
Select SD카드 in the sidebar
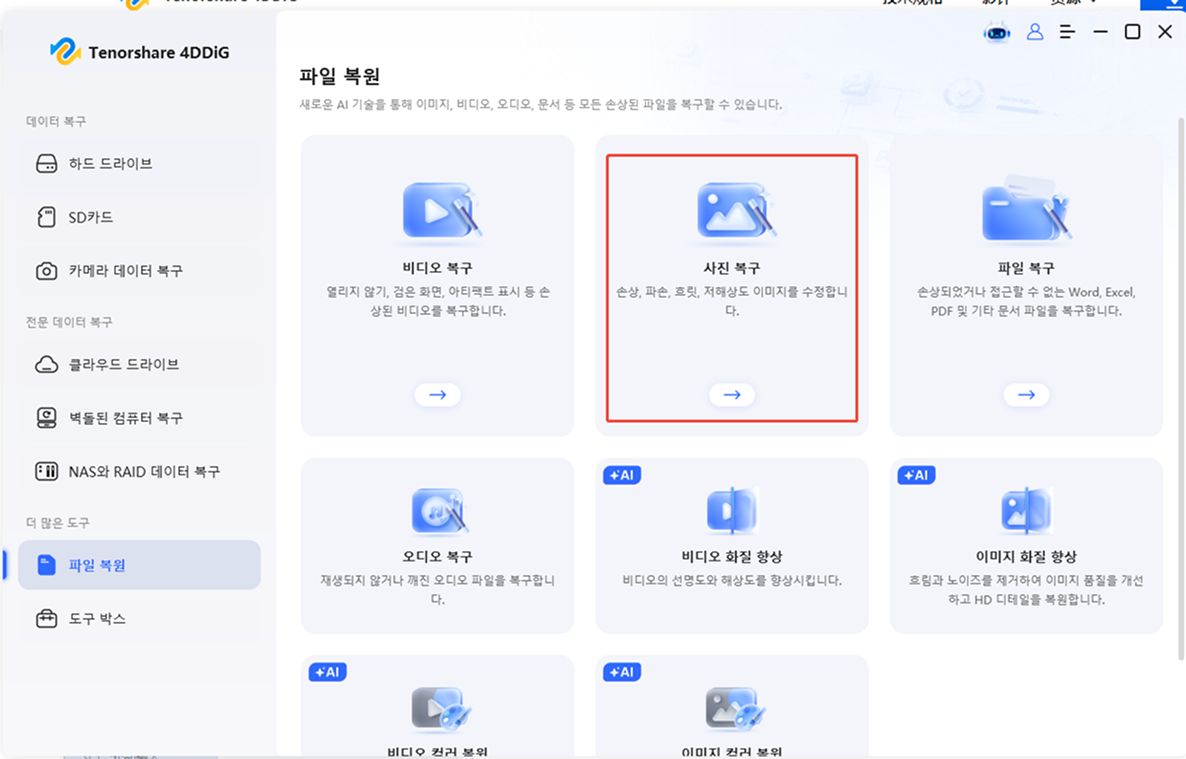(139, 217)
